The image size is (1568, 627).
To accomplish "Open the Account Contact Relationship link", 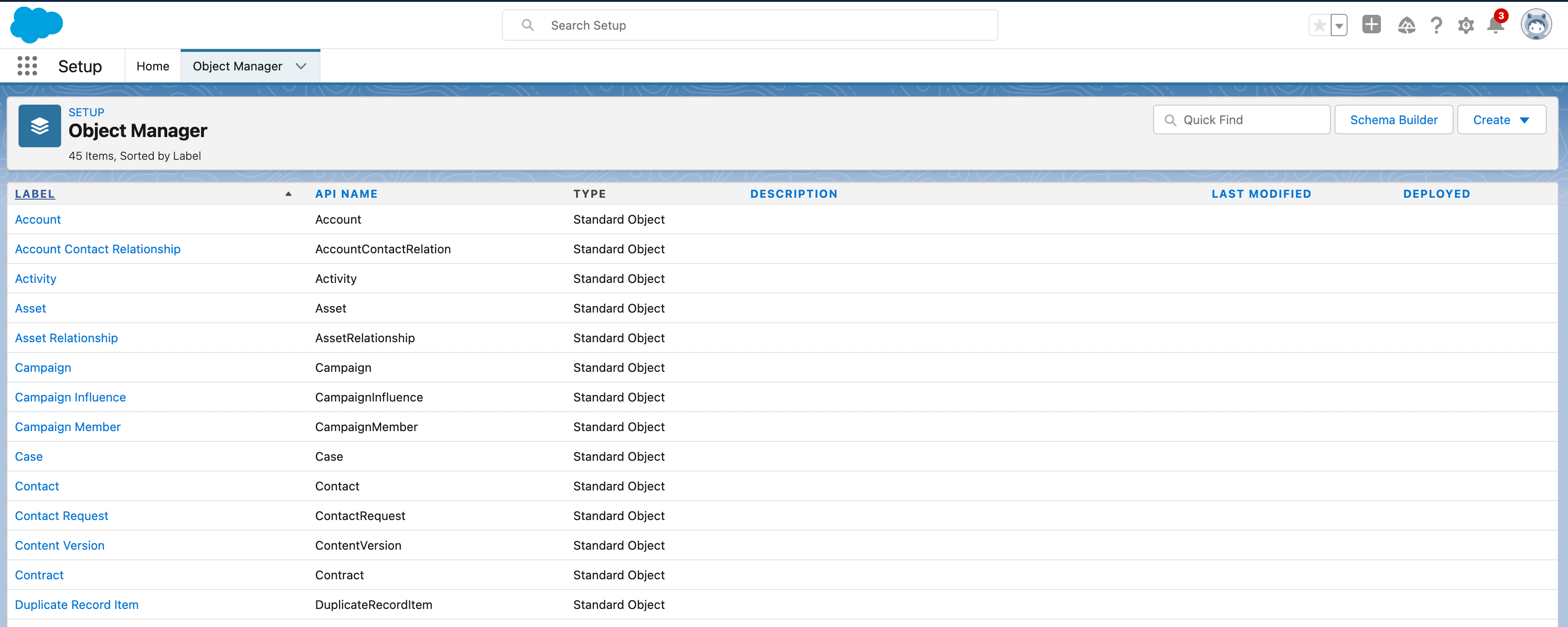I will [x=97, y=249].
